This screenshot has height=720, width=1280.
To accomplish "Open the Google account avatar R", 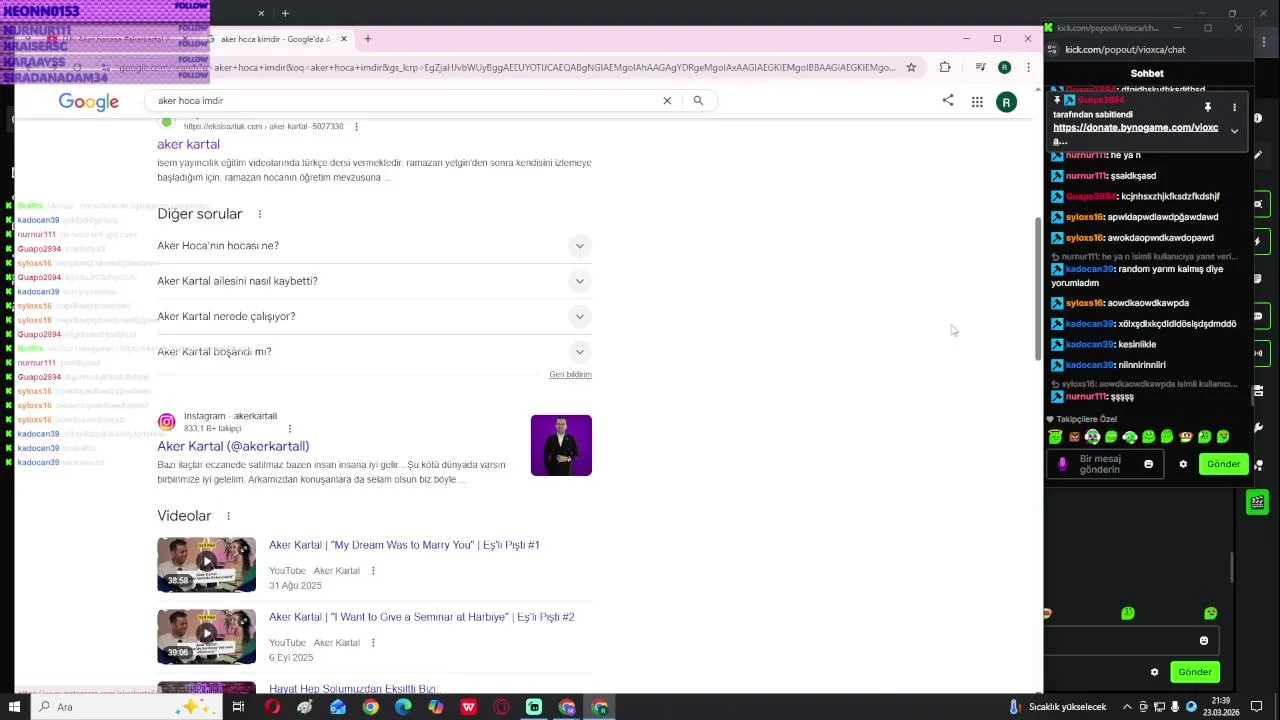I will [x=1007, y=102].
